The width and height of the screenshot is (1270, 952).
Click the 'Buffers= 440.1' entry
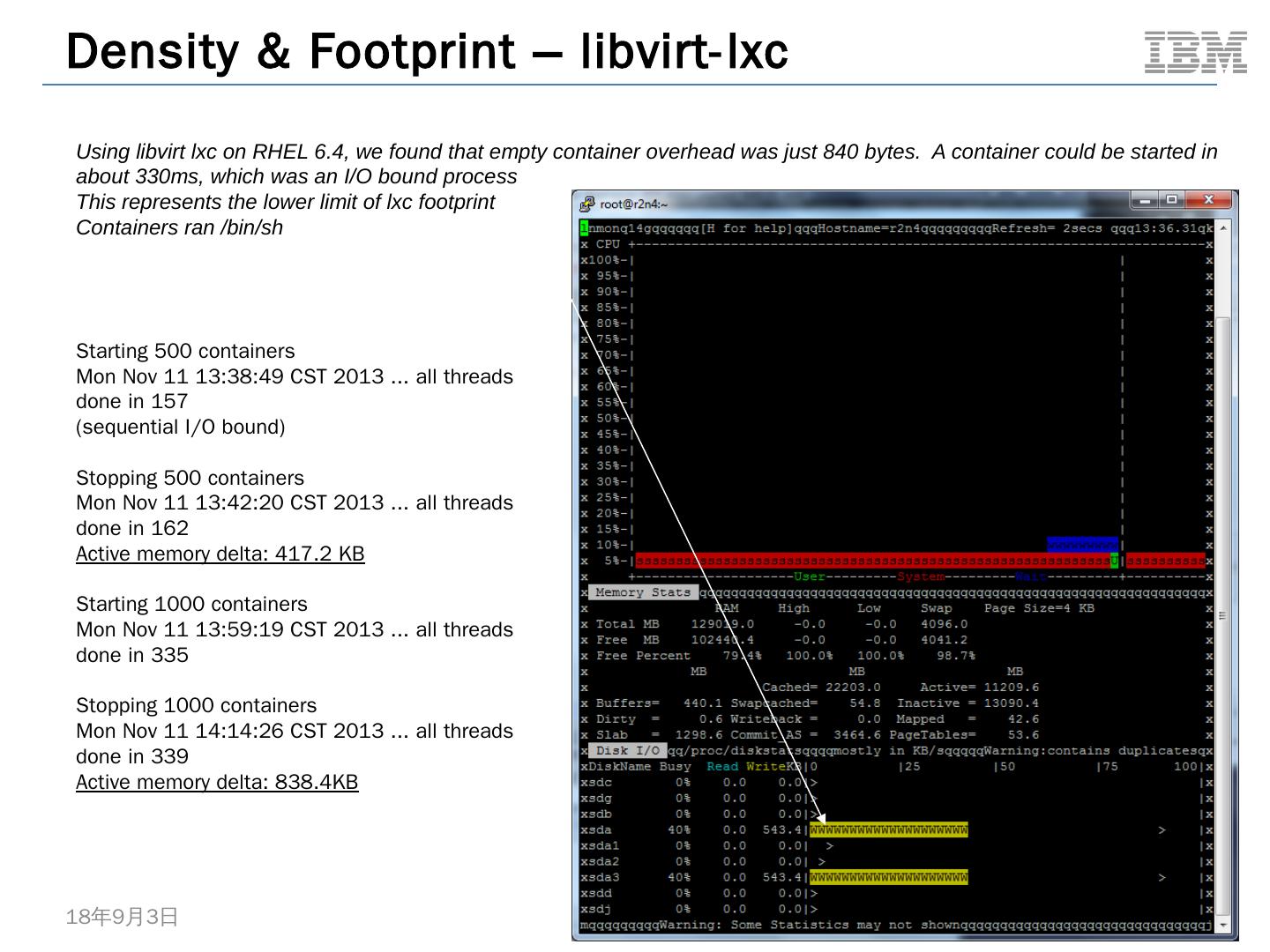click(660, 703)
